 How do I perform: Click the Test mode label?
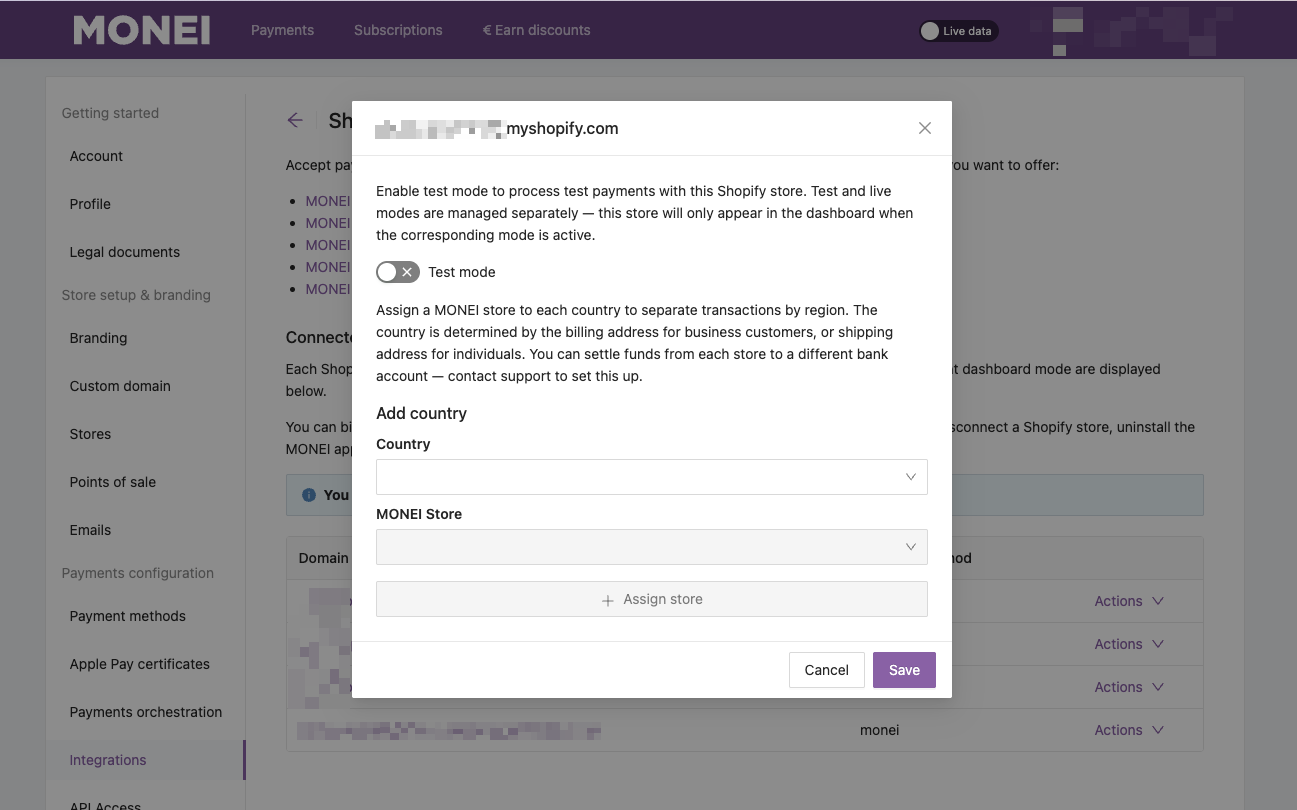[462, 272]
